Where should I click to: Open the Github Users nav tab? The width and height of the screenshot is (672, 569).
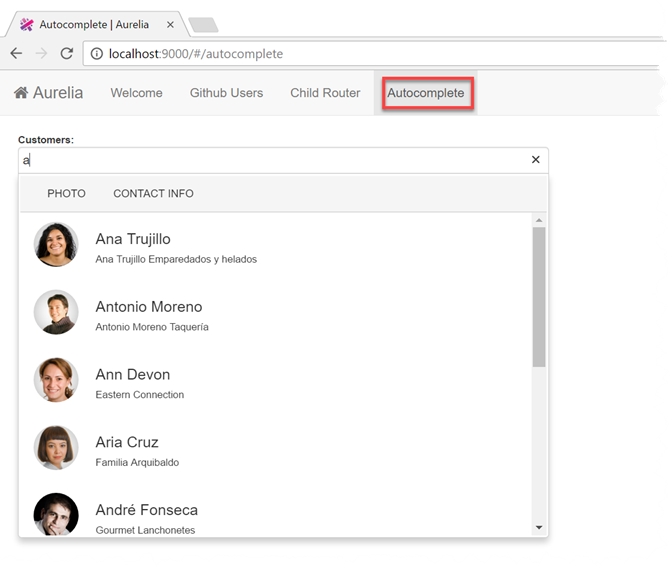[x=226, y=93]
